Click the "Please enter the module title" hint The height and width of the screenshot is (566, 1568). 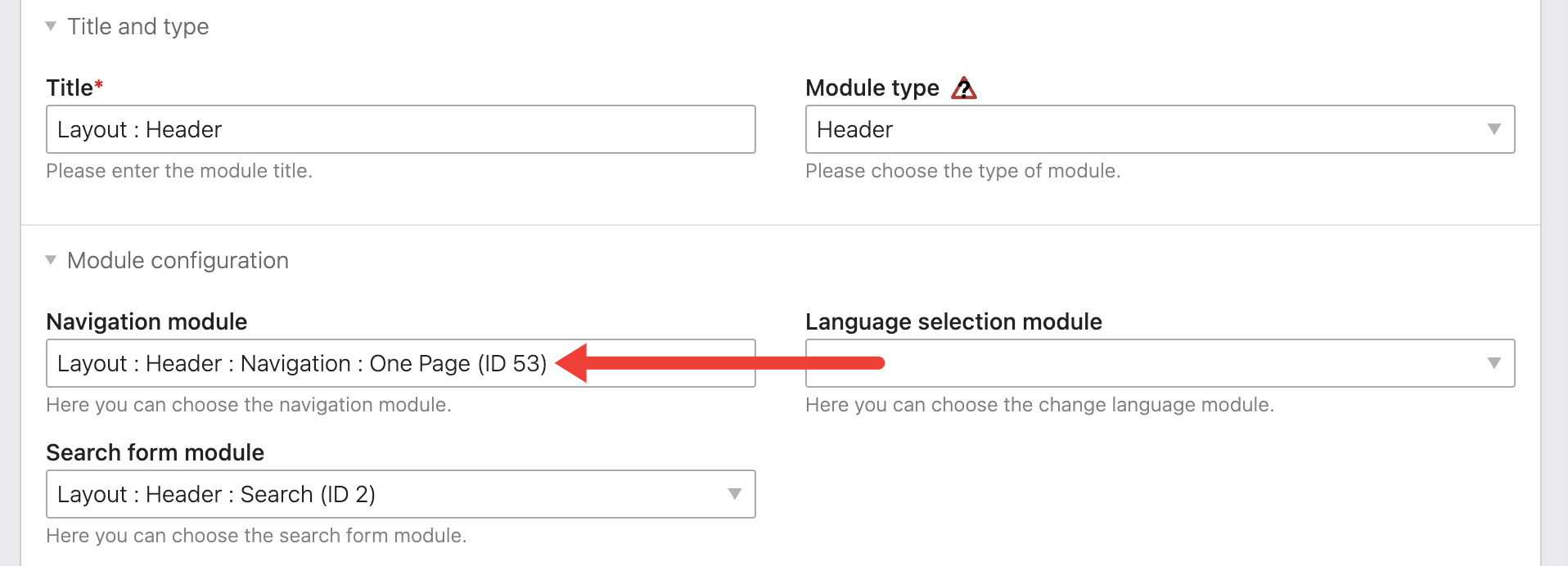point(179,171)
